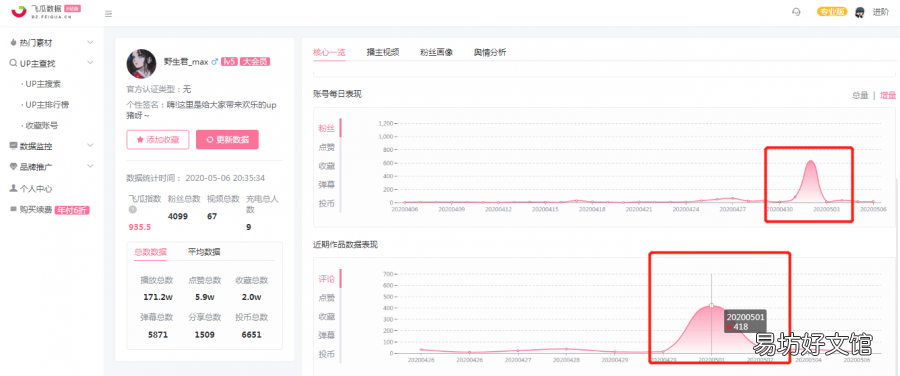Switch to the 平均数据 tab
Screen dimensions: 900x376
coord(204,252)
